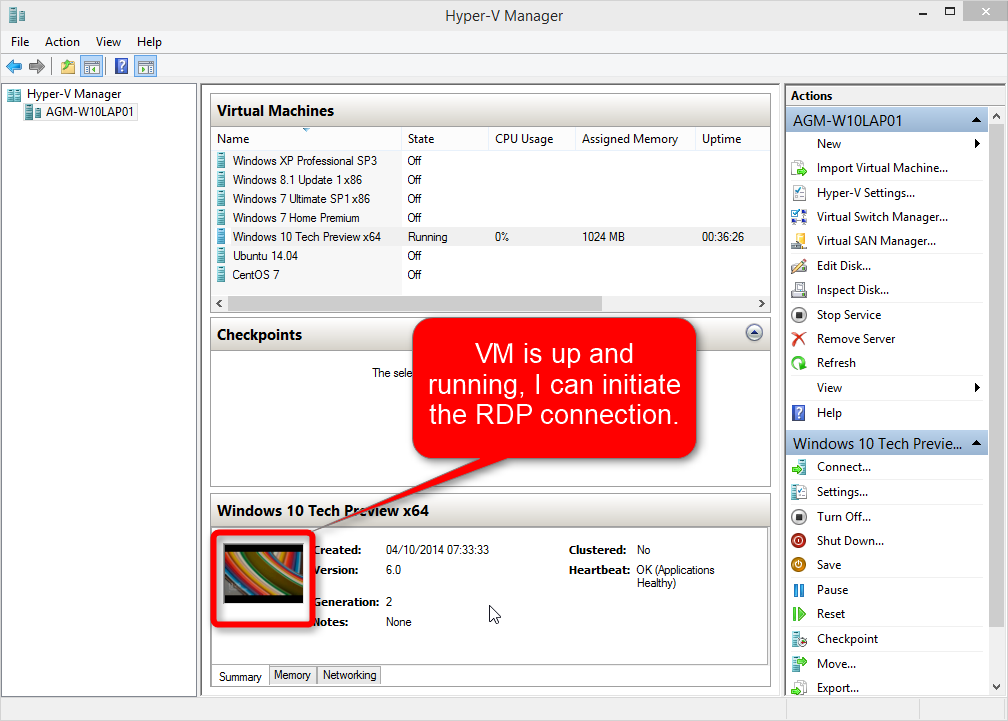The image size is (1008, 721).
Task: Click the orange Save icon
Action: point(799,565)
